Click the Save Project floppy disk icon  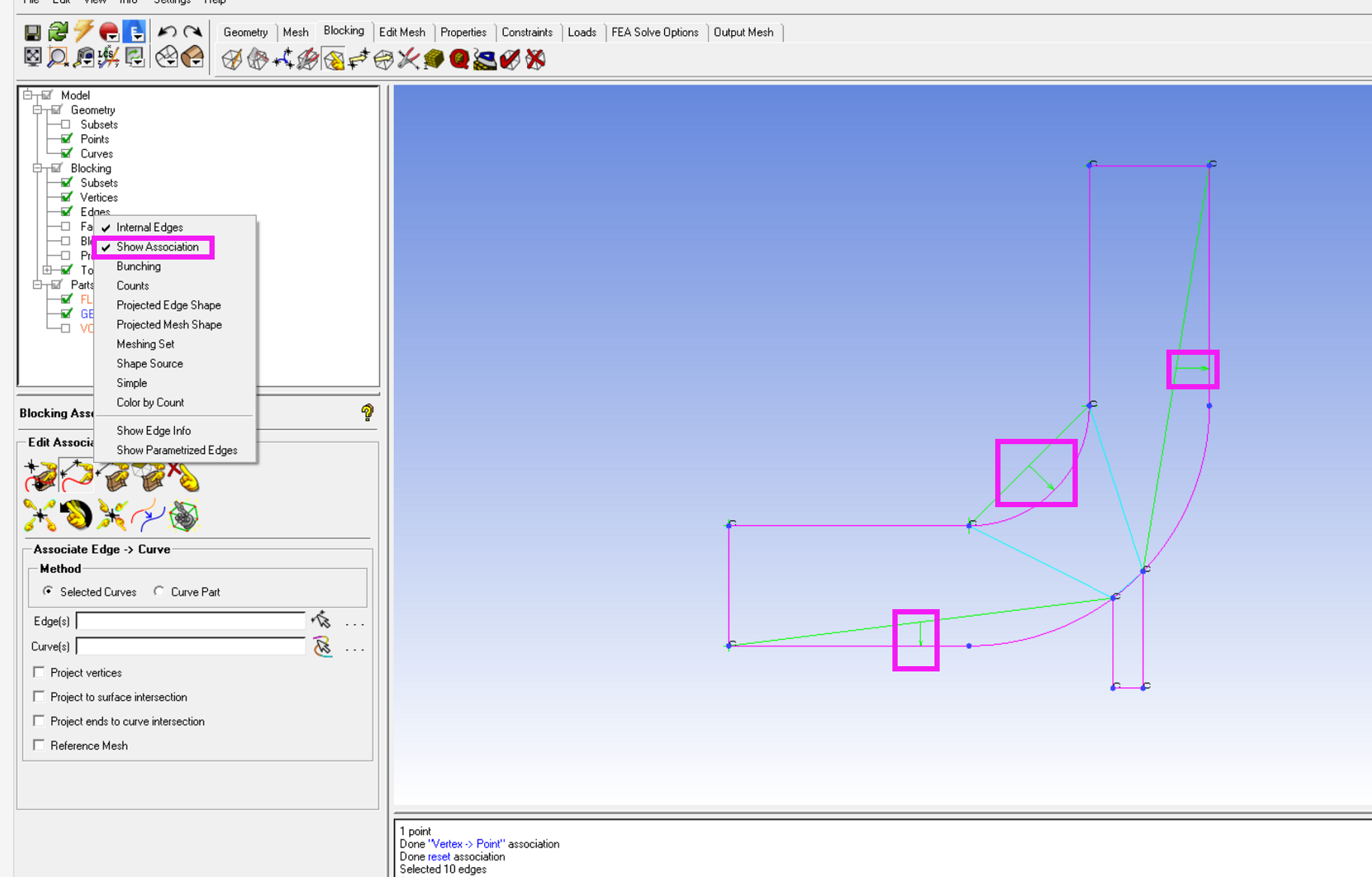point(32,32)
